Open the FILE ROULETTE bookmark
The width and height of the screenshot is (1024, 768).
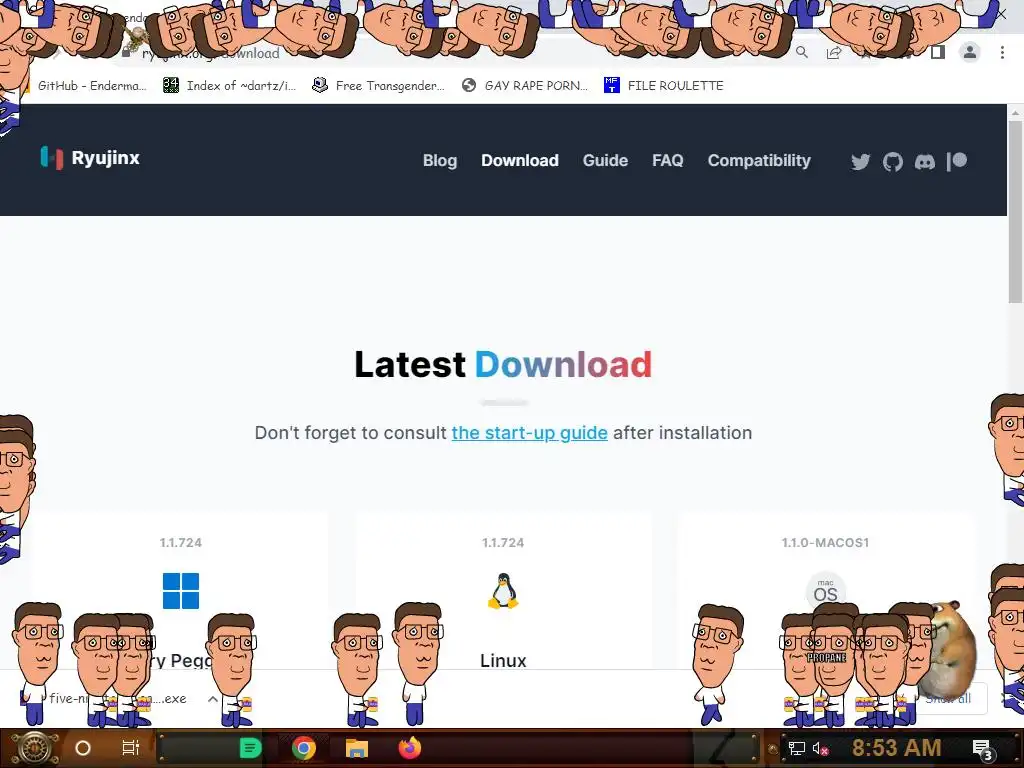(x=664, y=86)
